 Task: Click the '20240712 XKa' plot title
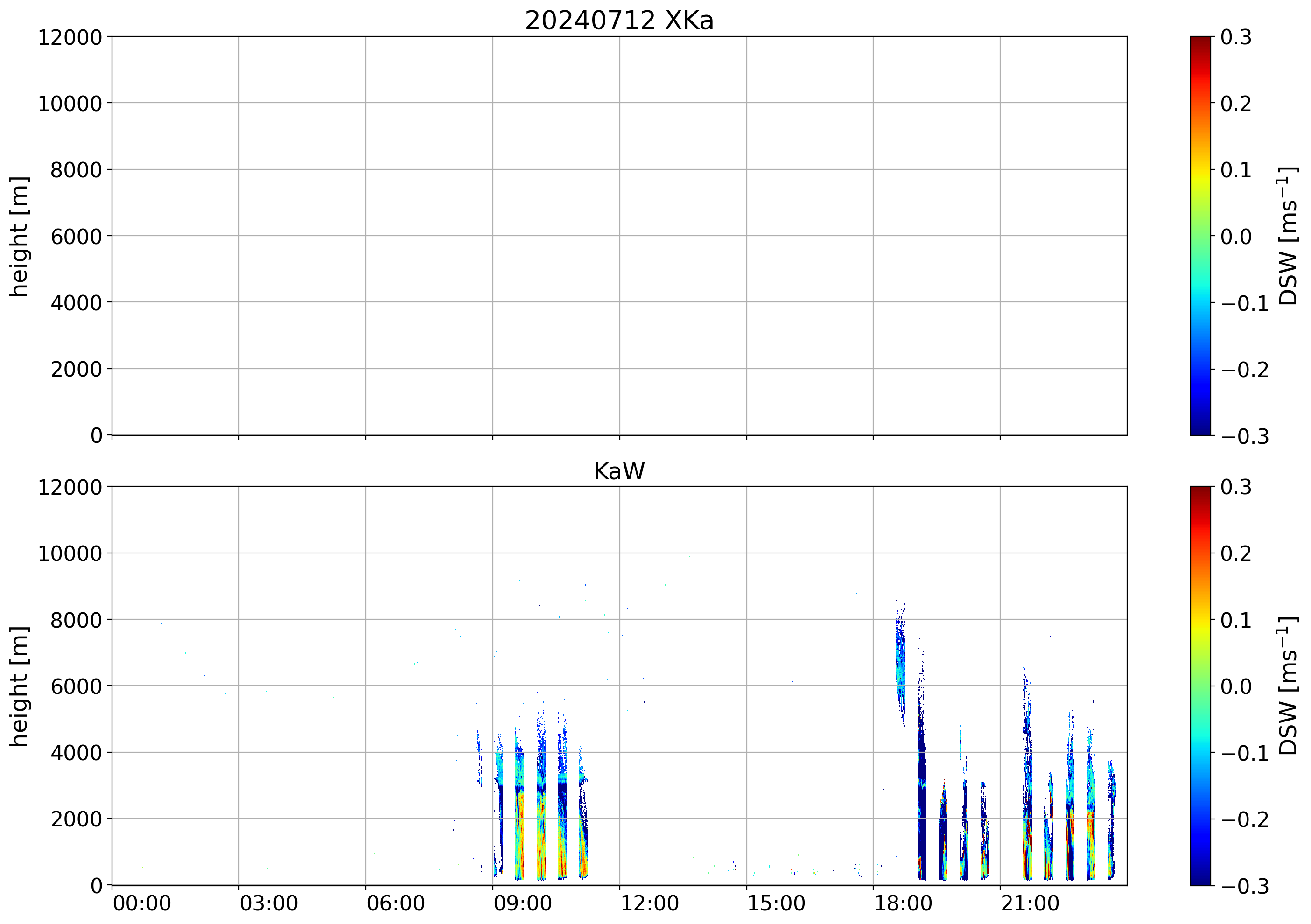tap(619, 21)
